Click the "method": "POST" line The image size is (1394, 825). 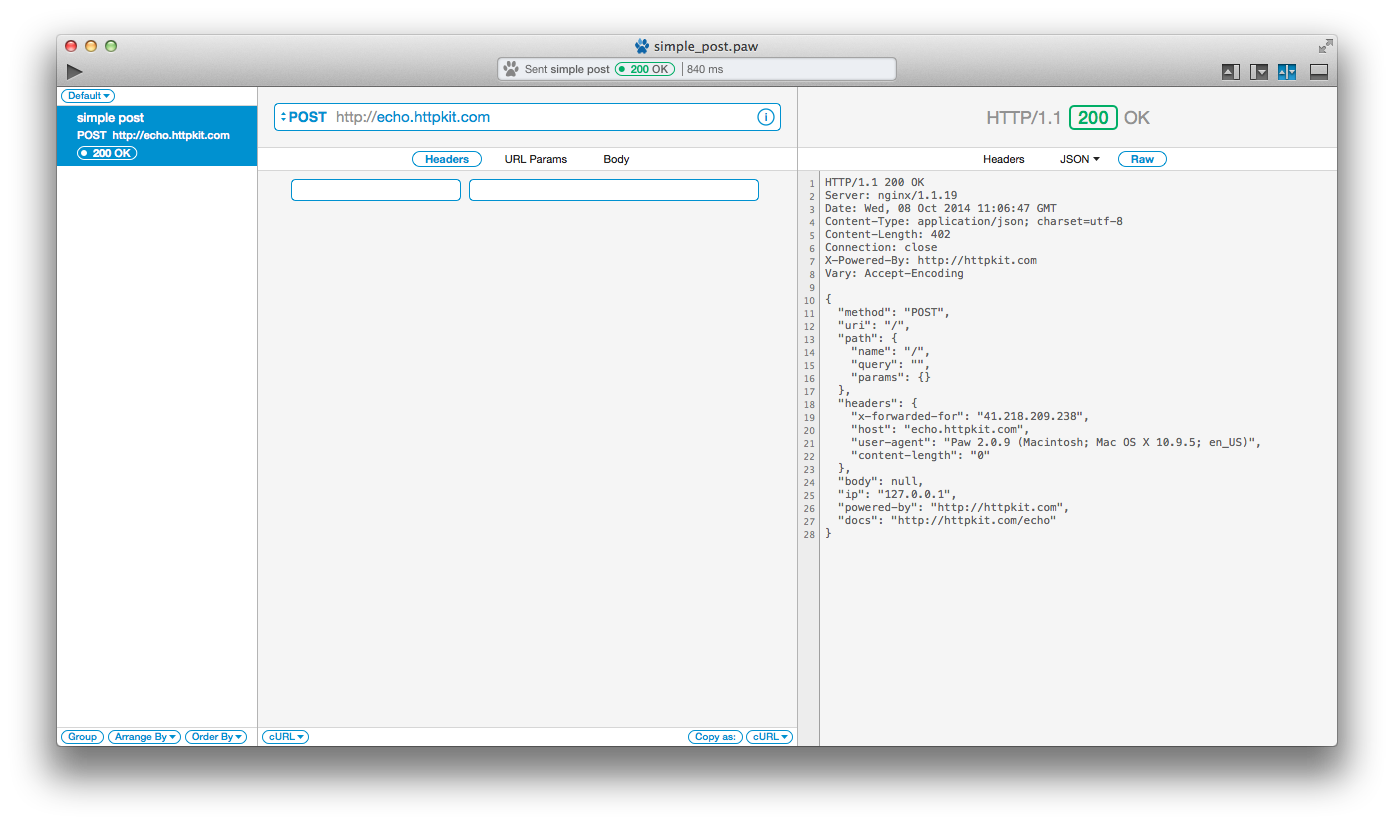pos(894,312)
